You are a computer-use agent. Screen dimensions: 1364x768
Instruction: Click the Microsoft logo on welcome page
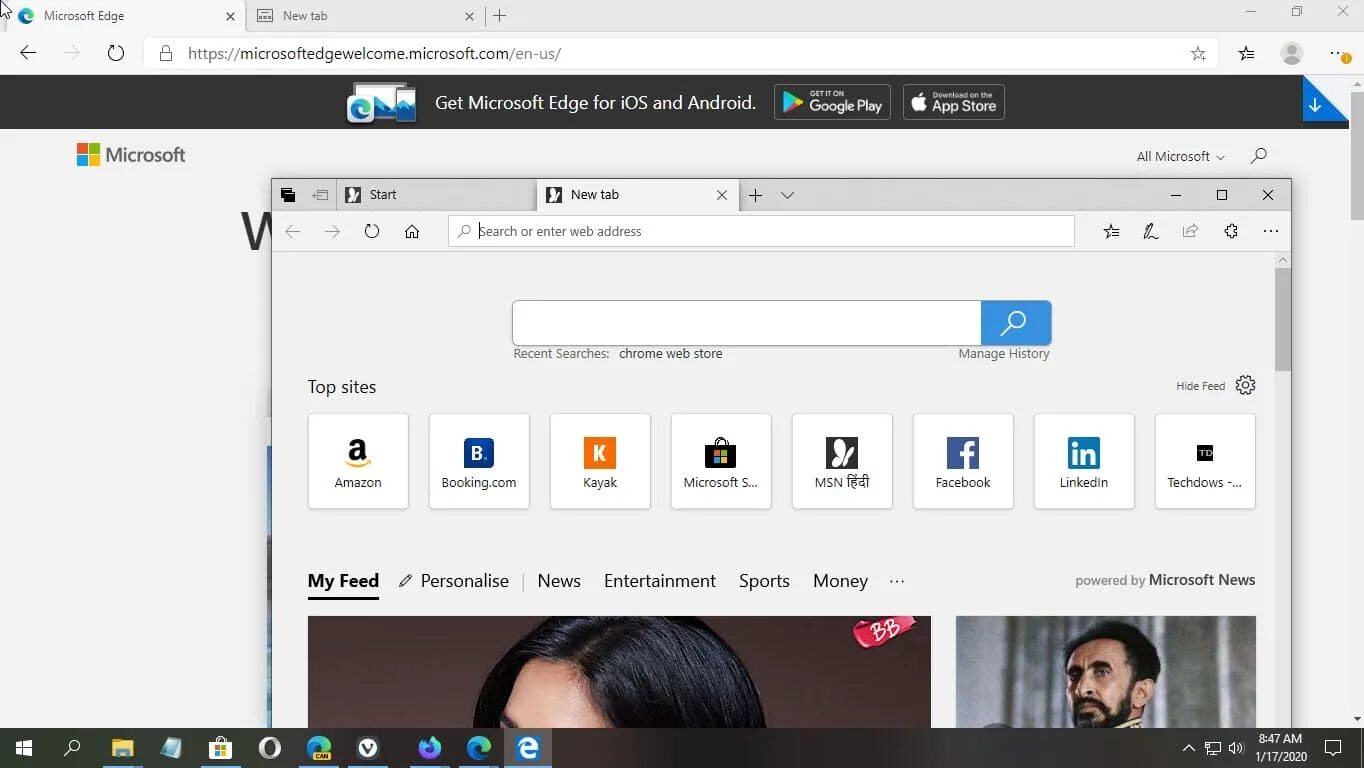click(x=131, y=155)
